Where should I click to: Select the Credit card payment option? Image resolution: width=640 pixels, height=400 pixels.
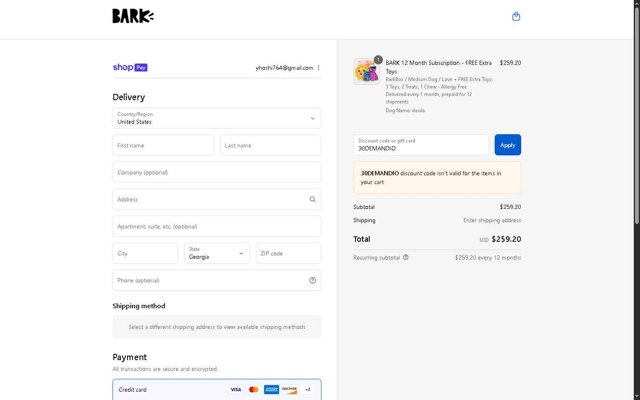click(x=217, y=389)
